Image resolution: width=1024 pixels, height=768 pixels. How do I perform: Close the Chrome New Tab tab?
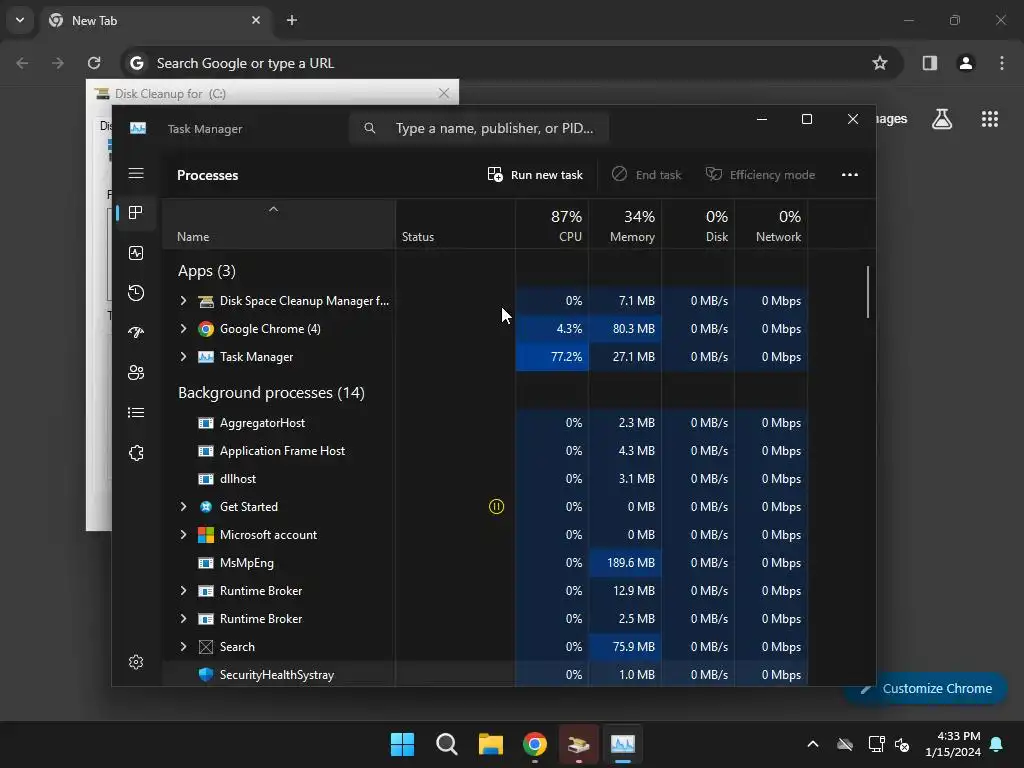coord(256,20)
